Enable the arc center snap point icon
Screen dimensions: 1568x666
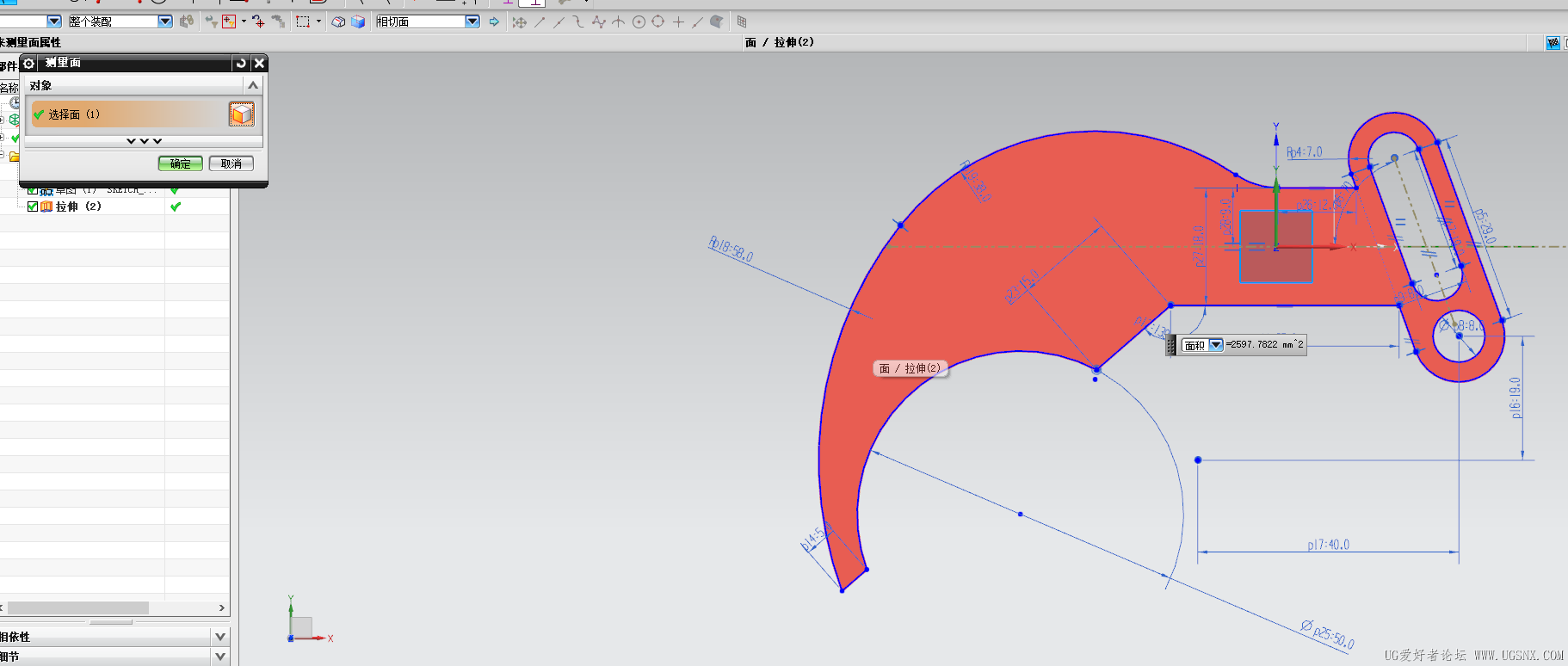(639, 22)
